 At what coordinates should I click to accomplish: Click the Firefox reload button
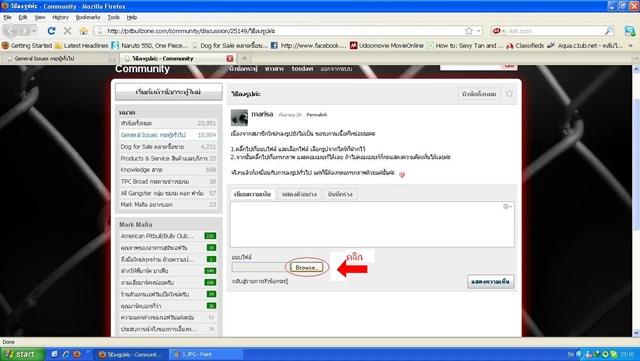tap(51, 31)
